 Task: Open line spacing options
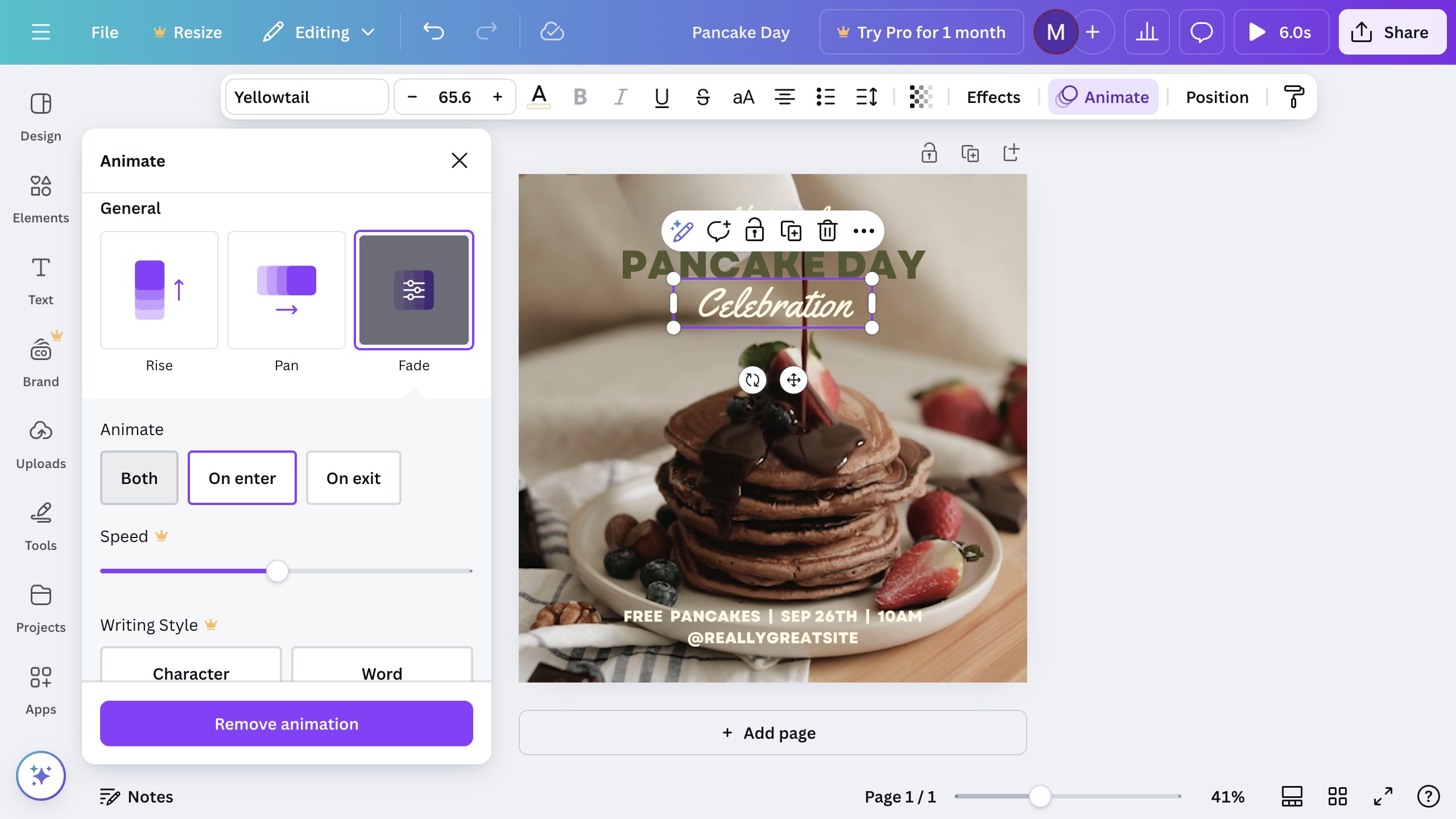[x=866, y=97]
